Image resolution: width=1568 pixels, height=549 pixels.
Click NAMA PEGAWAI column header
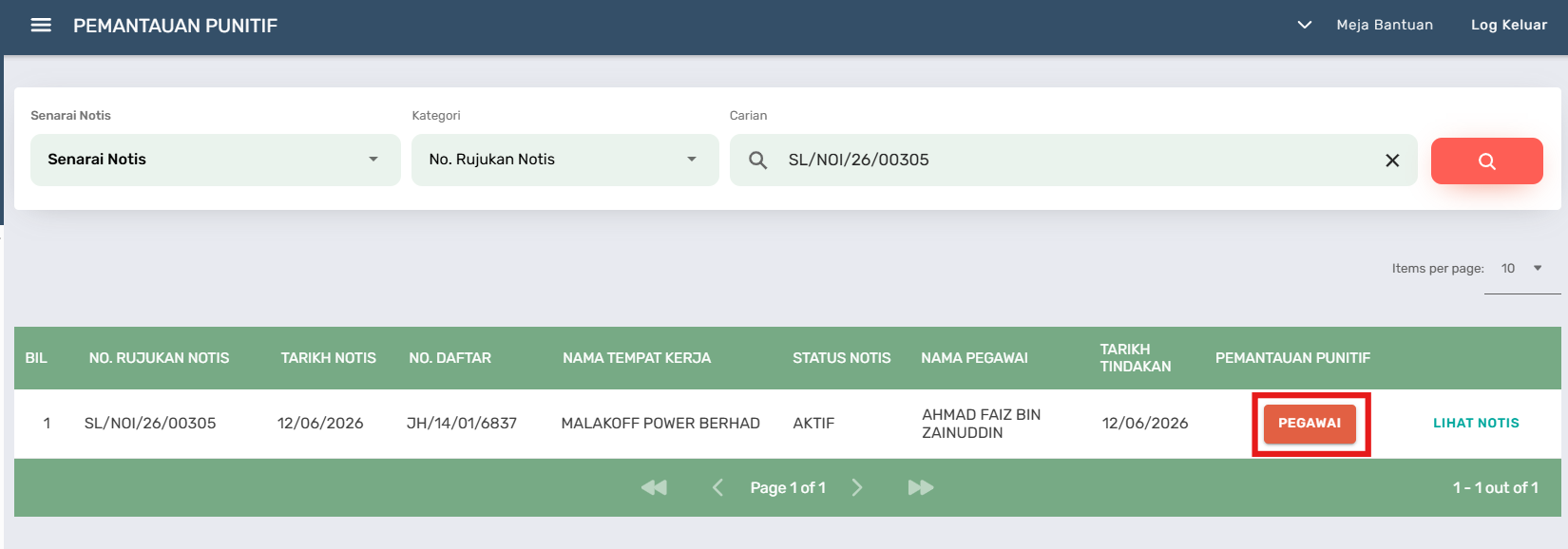tap(974, 358)
